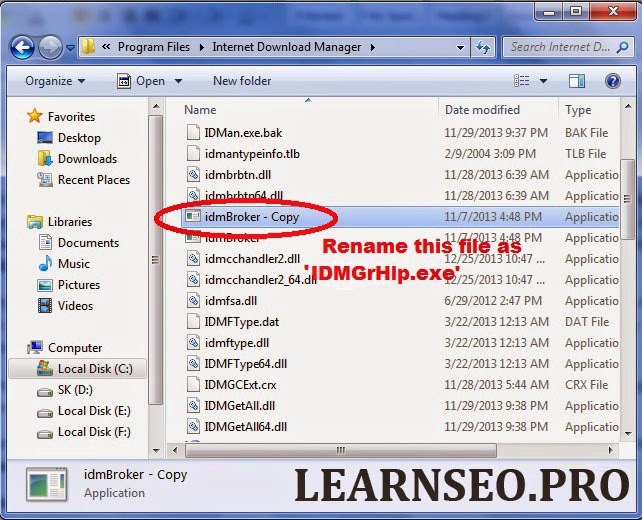Image resolution: width=642 pixels, height=520 pixels.
Task: Open the address bar history dropdown
Action: (x=461, y=47)
